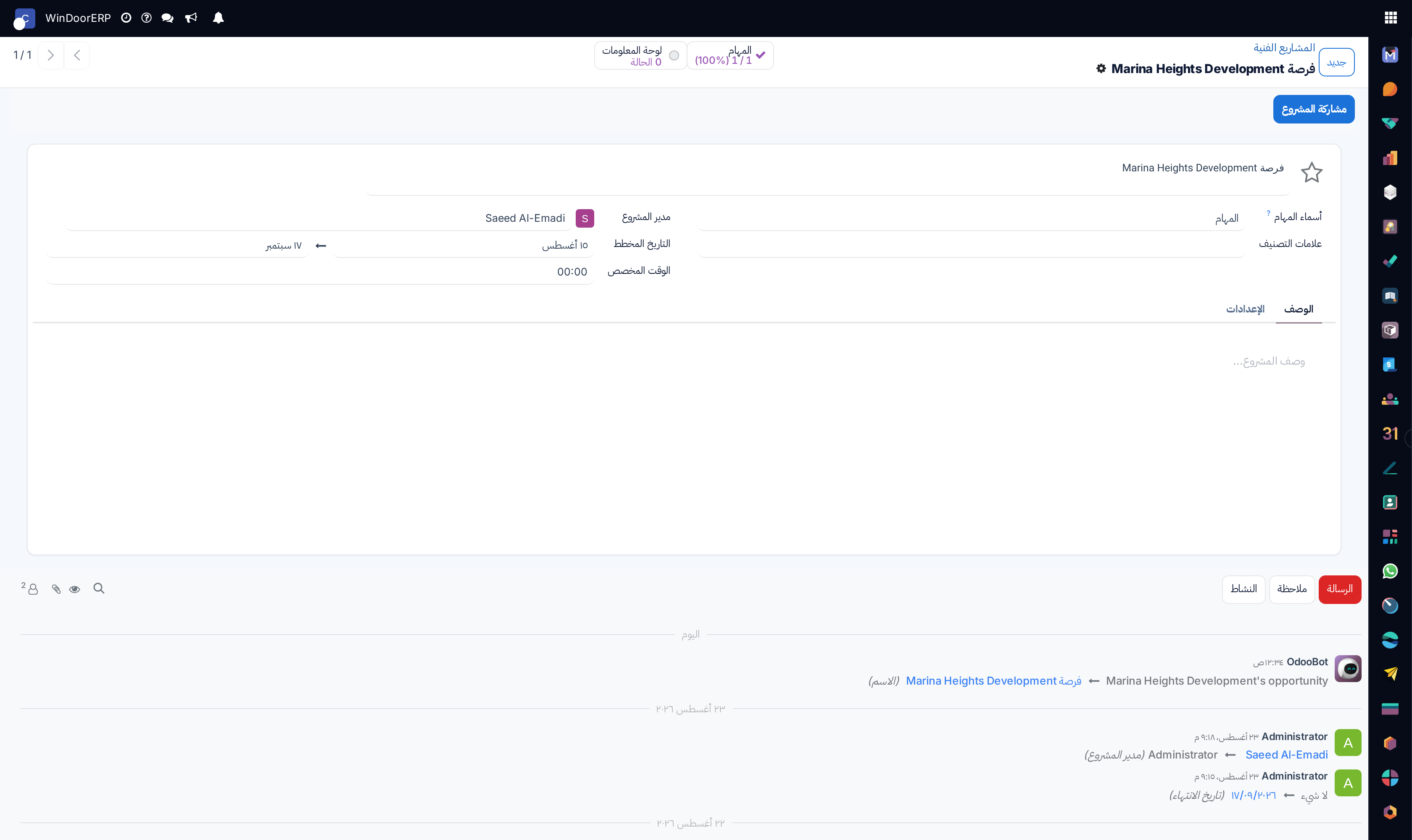The image size is (1412, 840).
Task: Open the Employees people app icon
Action: pos(1390,399)
